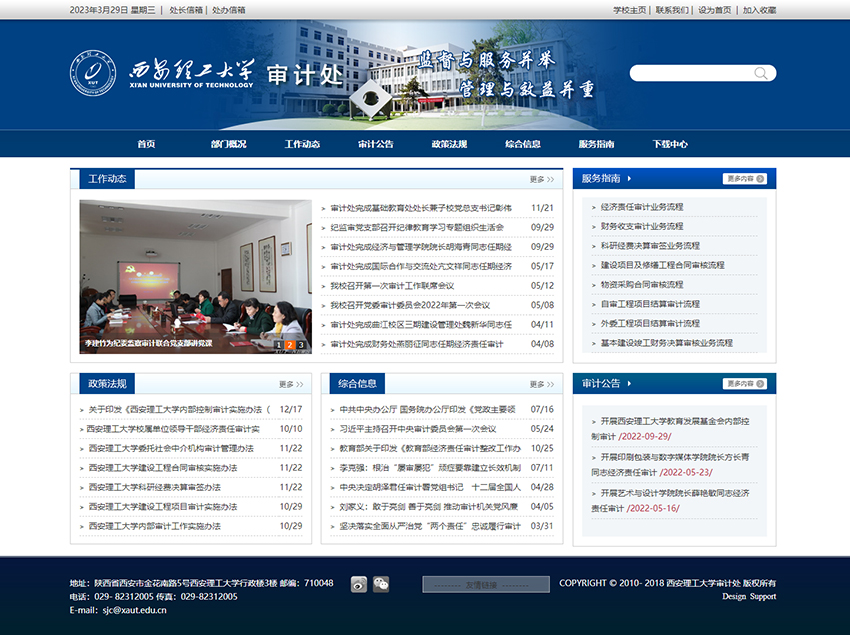Click 处办信箱 link in top bar
This screenshot has height=635, width=850.
(229, 10)
